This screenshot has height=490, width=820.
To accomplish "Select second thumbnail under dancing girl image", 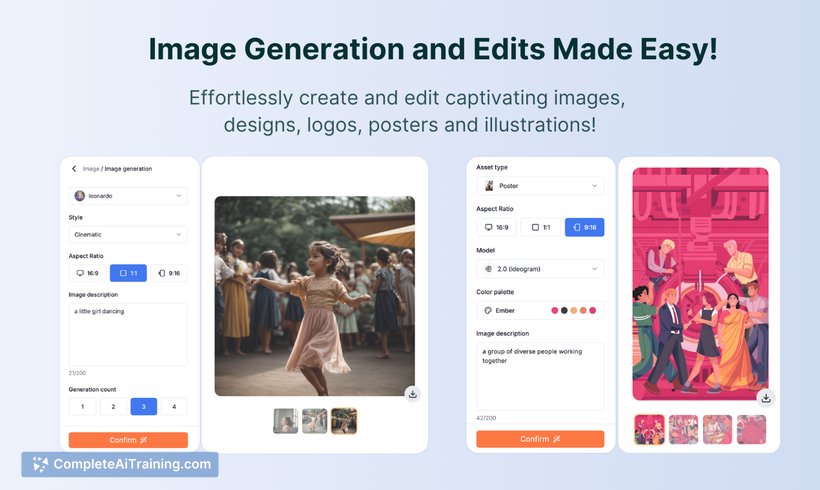I will (x=315, y=421).
